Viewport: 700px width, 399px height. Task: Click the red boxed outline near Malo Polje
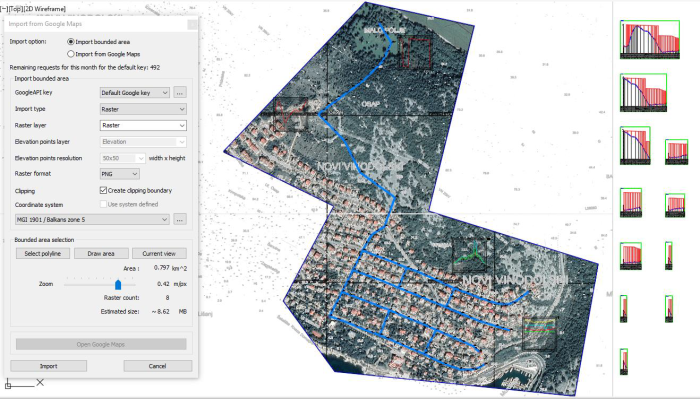[x=415, y=53]
